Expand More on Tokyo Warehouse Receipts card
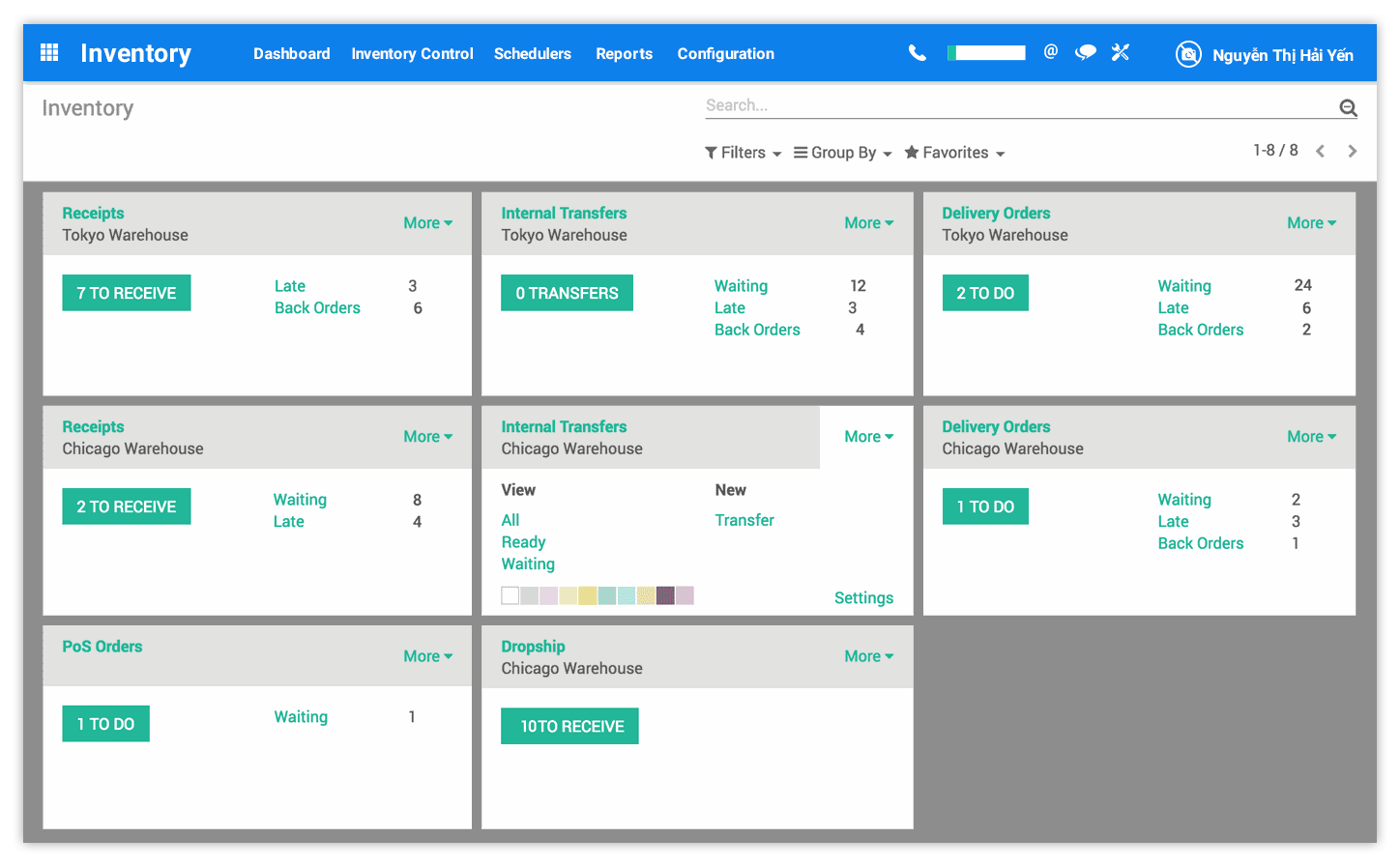Viewport: 1400px width, 867px height. click(427, 222)
